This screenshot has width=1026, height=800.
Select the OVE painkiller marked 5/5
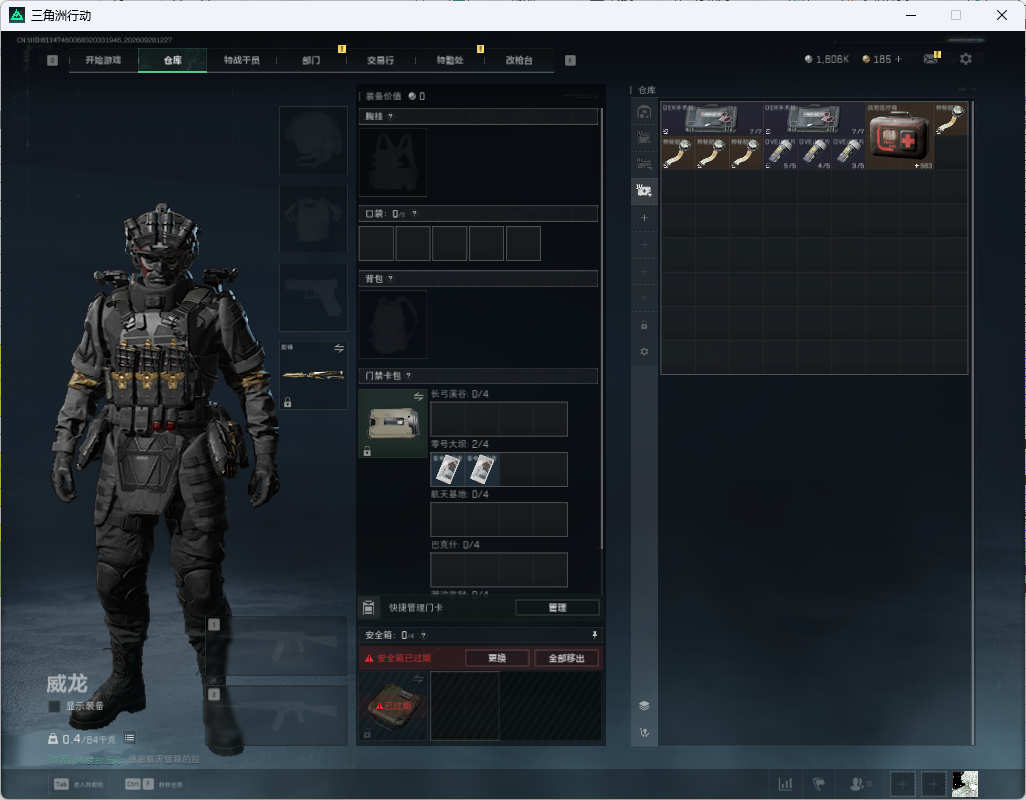780,153
